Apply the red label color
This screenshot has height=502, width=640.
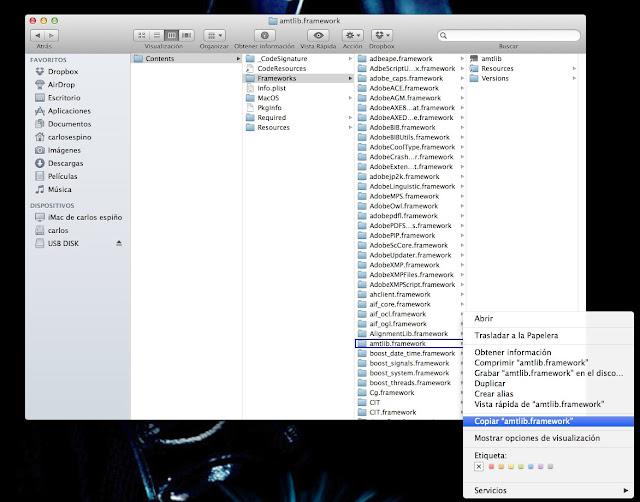point(491,466)
